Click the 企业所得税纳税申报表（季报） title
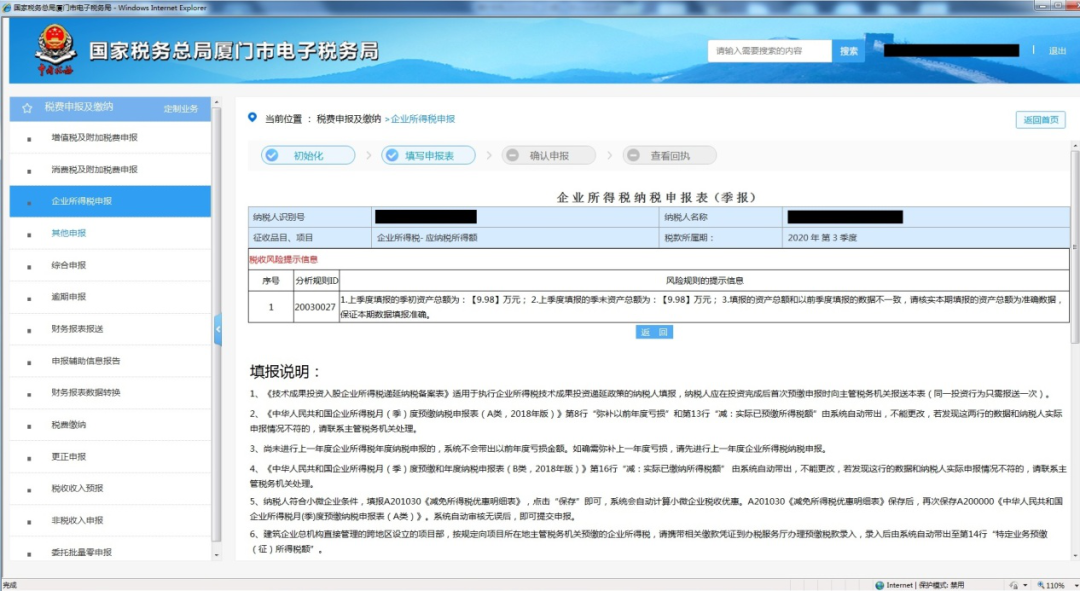Image resolution: width=1080 pixels, height=591 pixels. [657, 198]
